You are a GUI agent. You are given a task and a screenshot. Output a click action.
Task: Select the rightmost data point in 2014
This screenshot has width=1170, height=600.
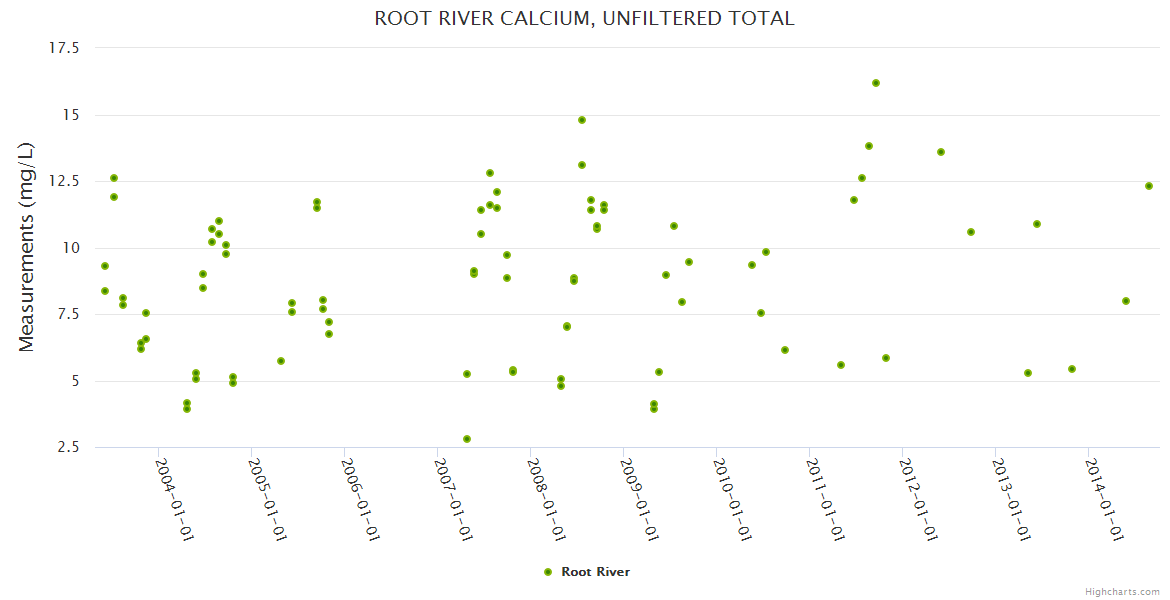(1149, 186)
